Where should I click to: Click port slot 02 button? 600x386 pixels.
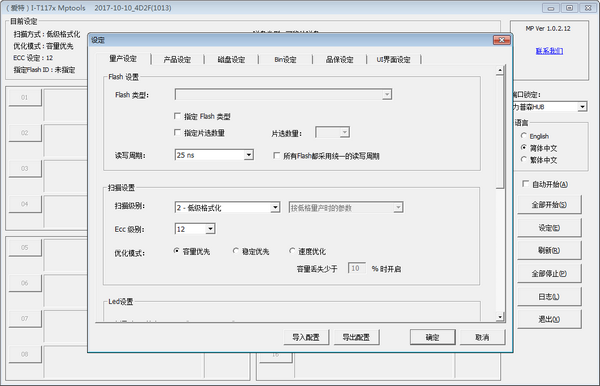tap(25, 133)
